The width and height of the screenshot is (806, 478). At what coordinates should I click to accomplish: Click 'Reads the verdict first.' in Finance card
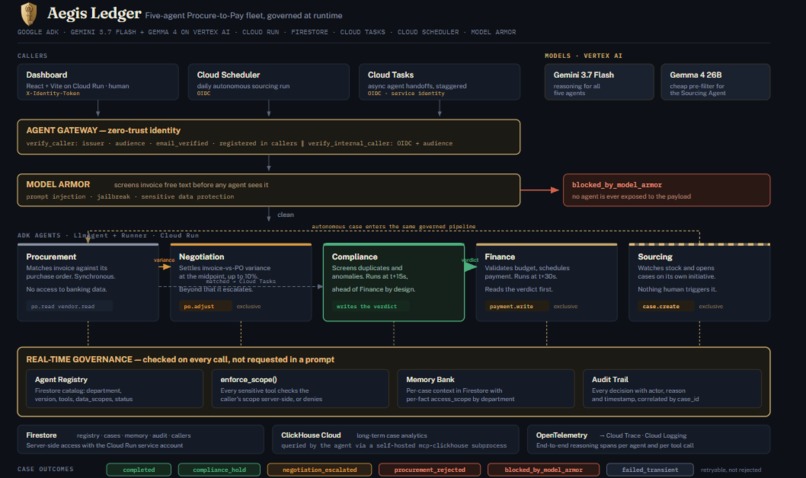pyautogui.click(x=519, y=289)
